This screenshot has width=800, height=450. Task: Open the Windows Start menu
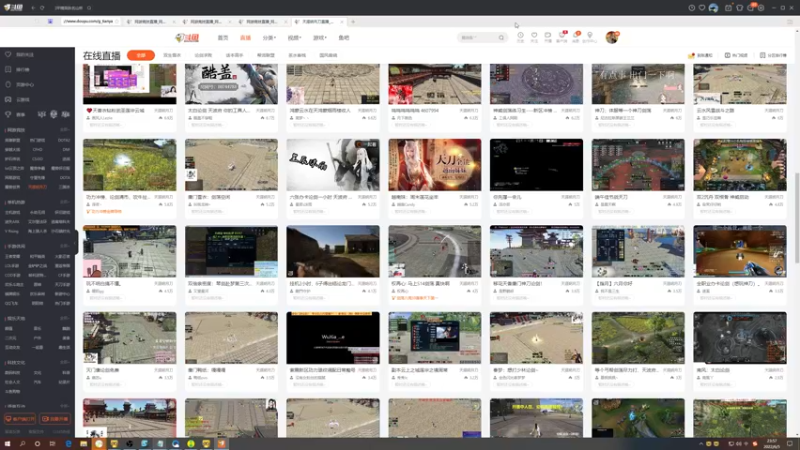coord(7,444)
